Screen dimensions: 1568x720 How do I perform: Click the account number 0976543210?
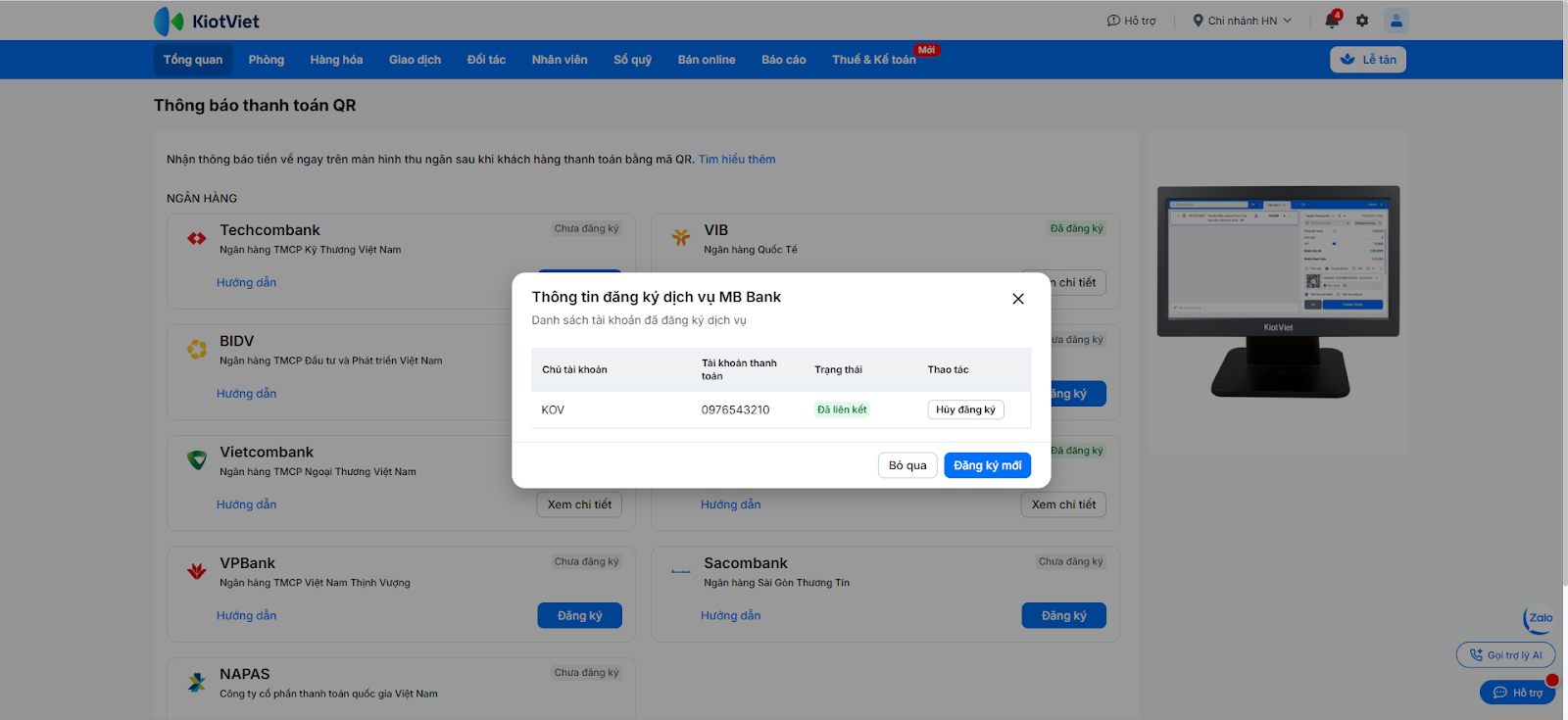735,409
